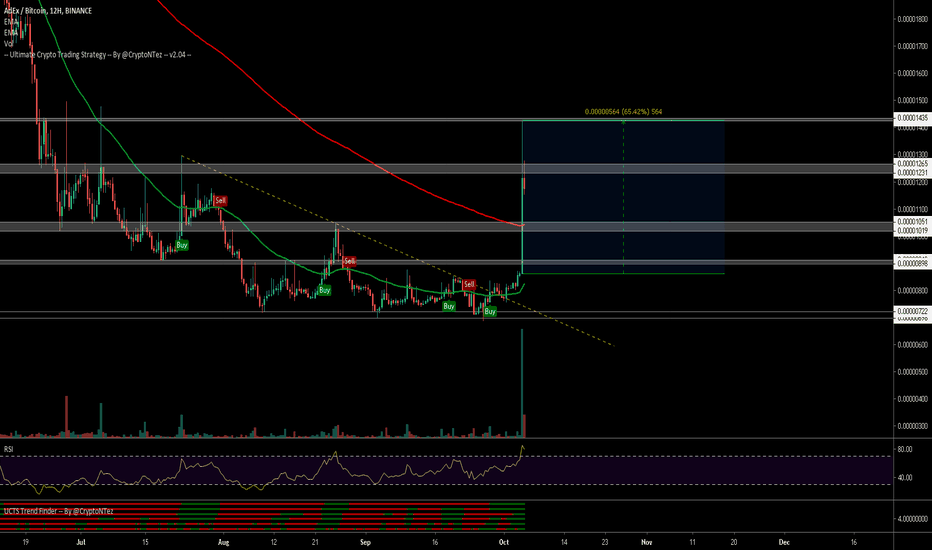The height and width of the screenshot is (550, 932).
Task: Select the 0.00000722 price level label
Action: [912, 311]
